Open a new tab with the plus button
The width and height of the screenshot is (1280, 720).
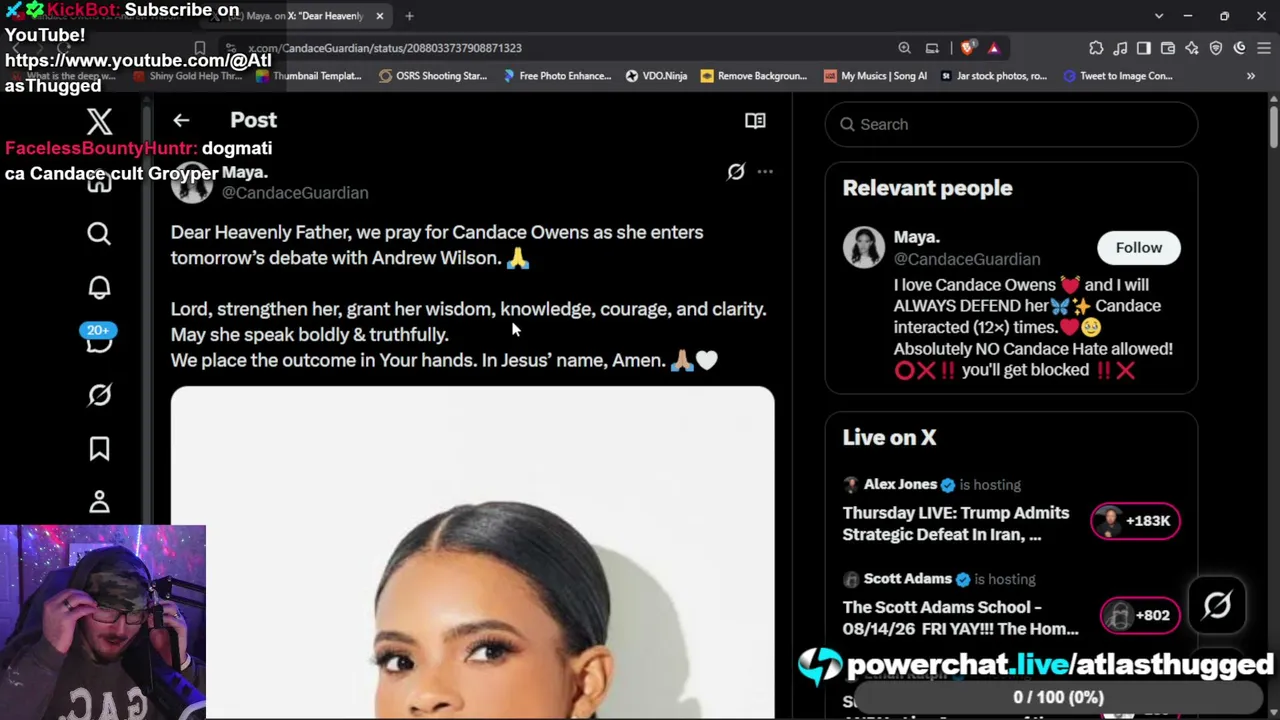tap(409, 16)
